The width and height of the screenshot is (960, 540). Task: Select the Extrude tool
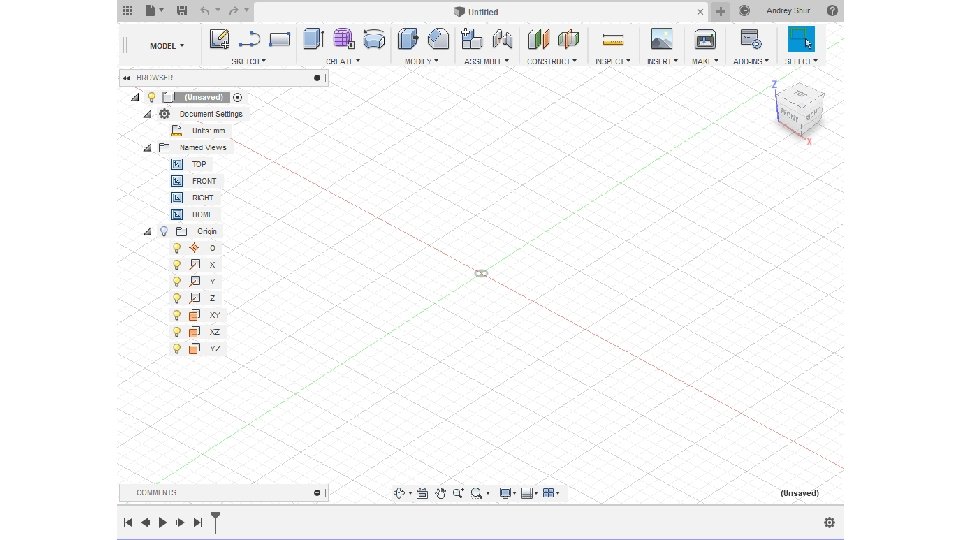(x=313, y=39)
